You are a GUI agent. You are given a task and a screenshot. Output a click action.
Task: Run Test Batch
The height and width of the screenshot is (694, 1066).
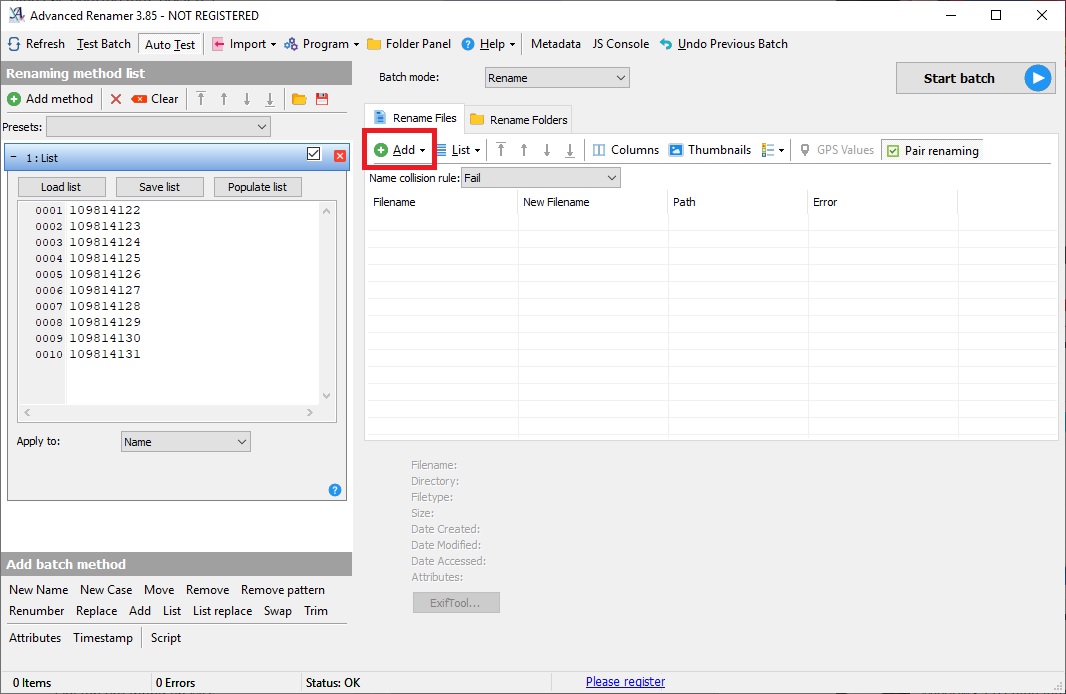103,44
